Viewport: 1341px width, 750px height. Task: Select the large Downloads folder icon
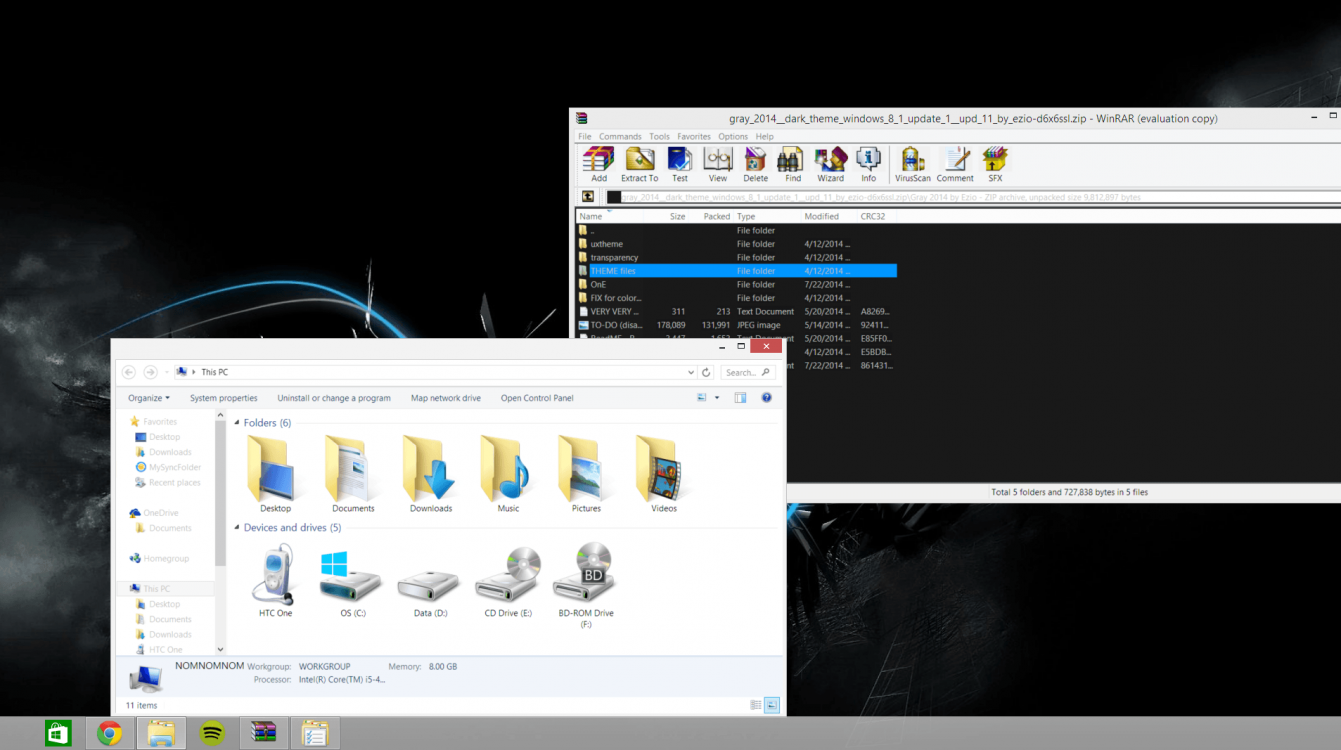pyautogui.click(x=430, y=474)
